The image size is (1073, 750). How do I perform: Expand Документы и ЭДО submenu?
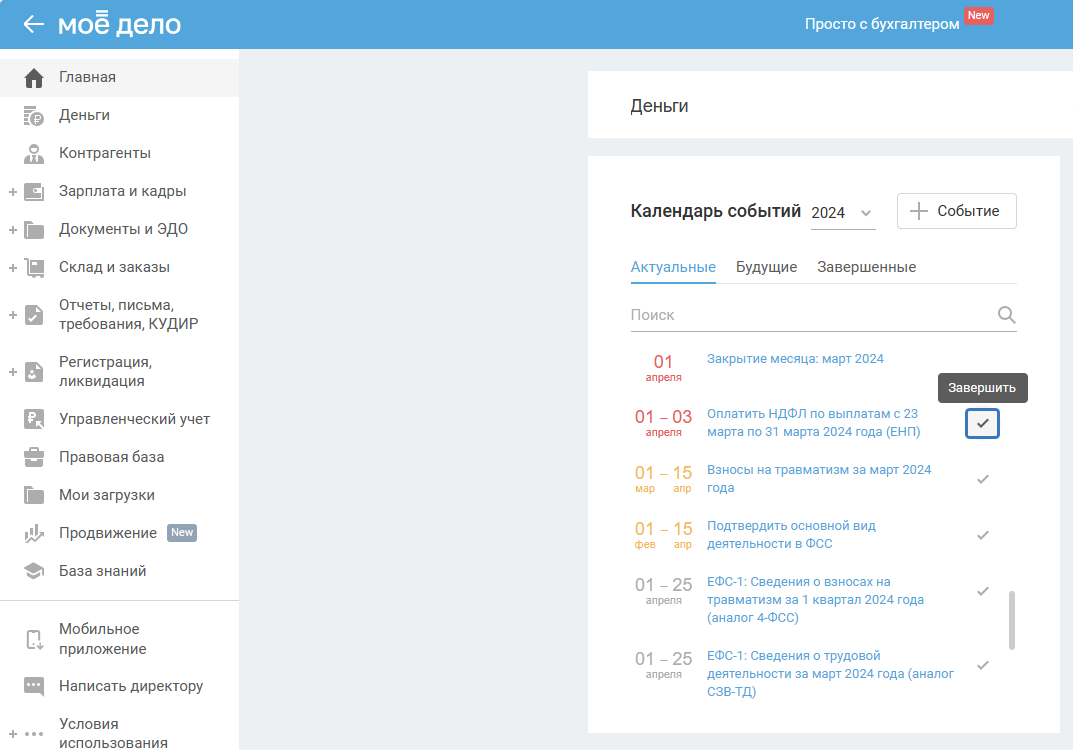[12, 230]
